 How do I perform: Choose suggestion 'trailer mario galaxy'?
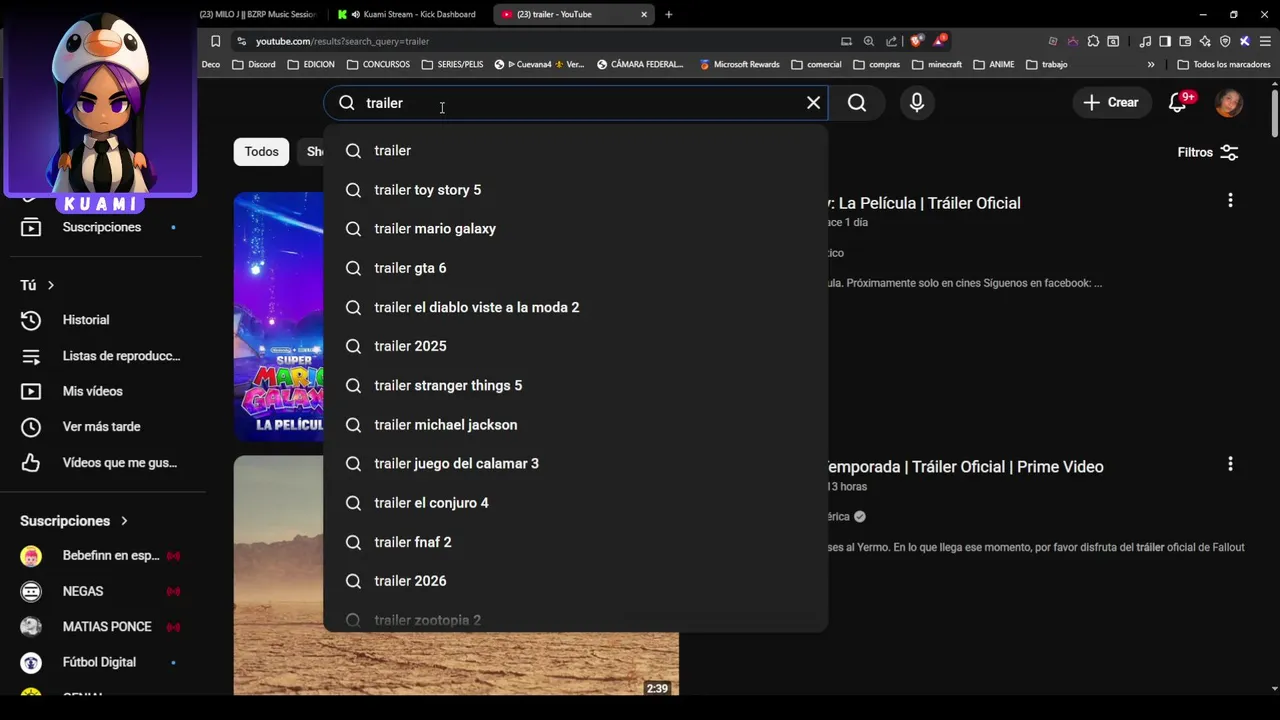point(575,229)
